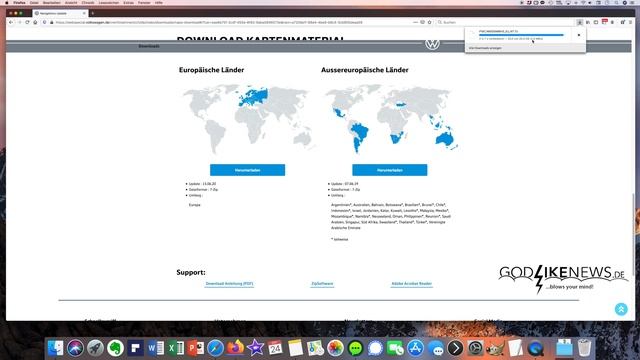Open Firefox in the dock
Screen dimensions: 640x360
click(x=236, y=348)
